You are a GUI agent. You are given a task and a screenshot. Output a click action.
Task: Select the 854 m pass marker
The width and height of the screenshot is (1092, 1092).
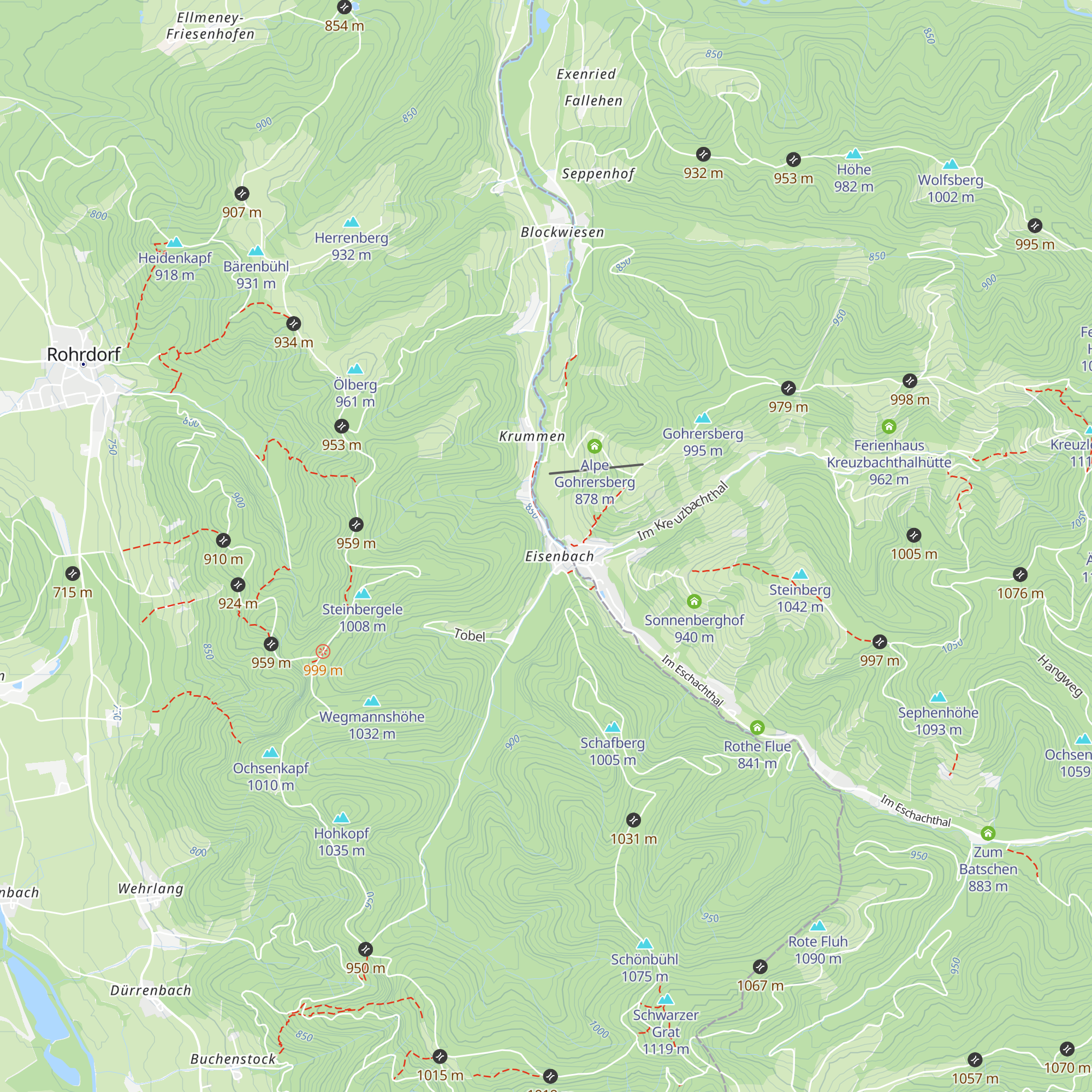tap(344, 7)
